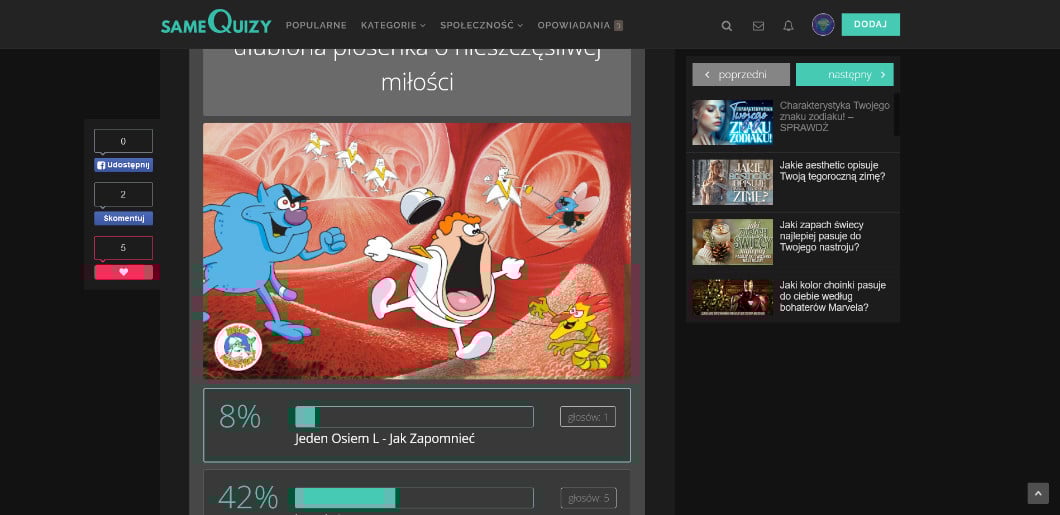The image size is (1060, 515).
Task: Select the answer option showing 42%
Action: 416,494
